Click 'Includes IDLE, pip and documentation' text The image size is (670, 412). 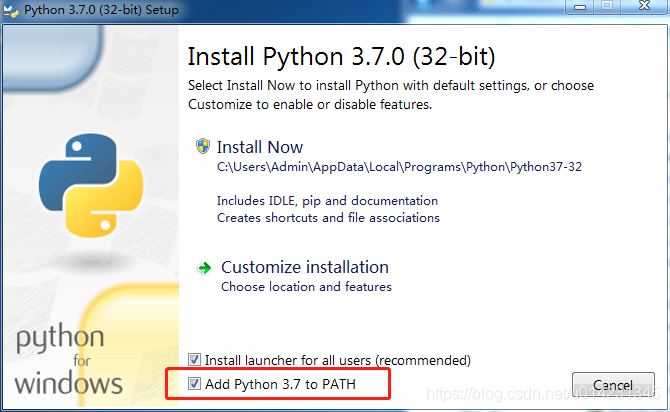point(327,201)
